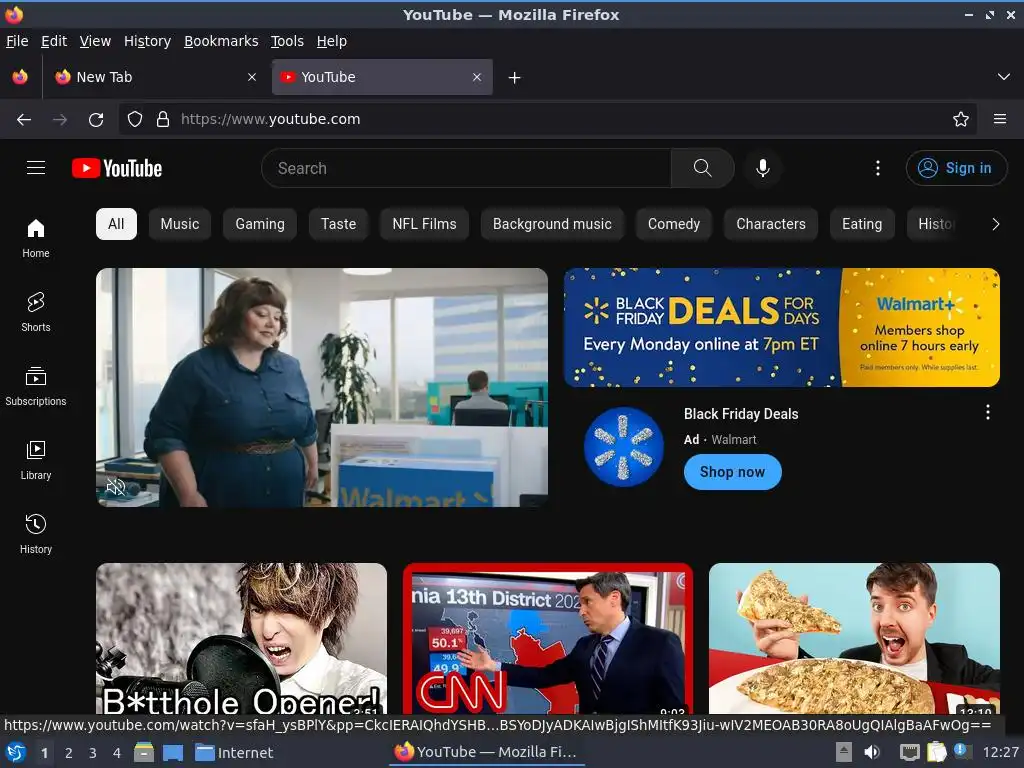Open the file manager taskbar icon

coord(144,752)
